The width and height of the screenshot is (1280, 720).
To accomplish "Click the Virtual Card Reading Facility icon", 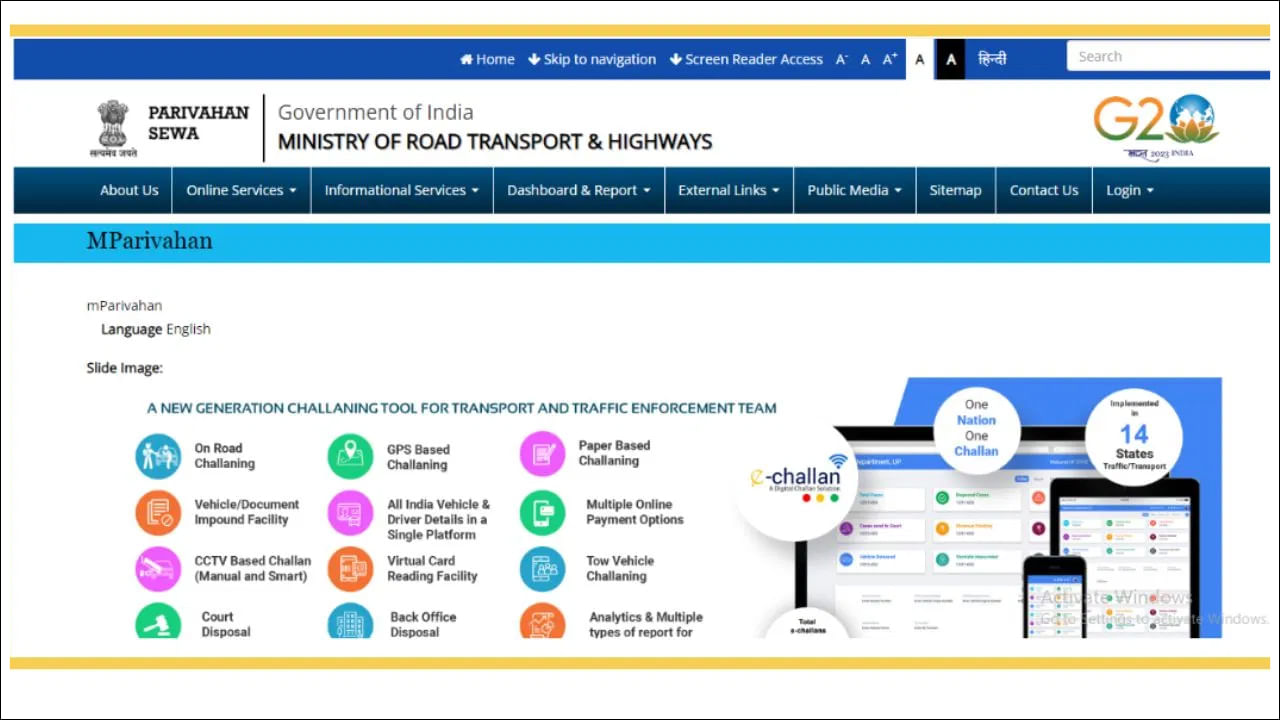I will (350, 569).
